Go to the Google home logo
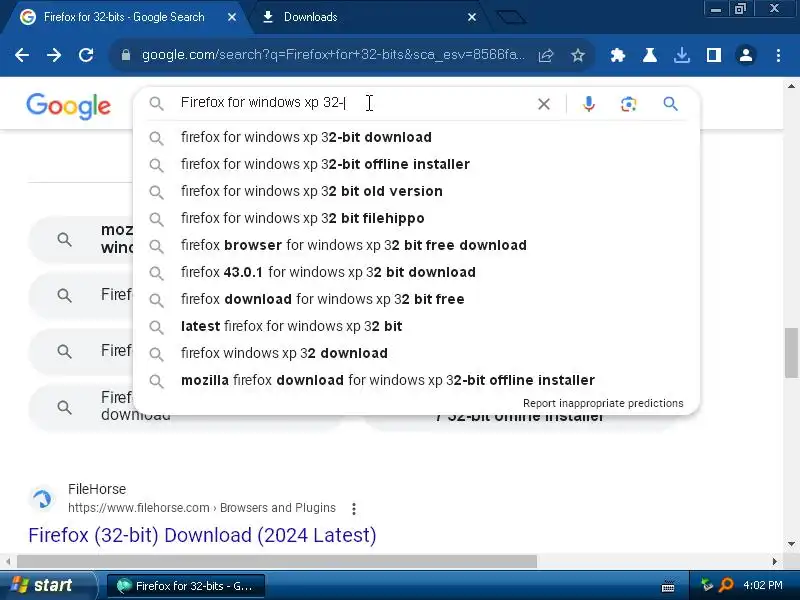 pos(68,106)
